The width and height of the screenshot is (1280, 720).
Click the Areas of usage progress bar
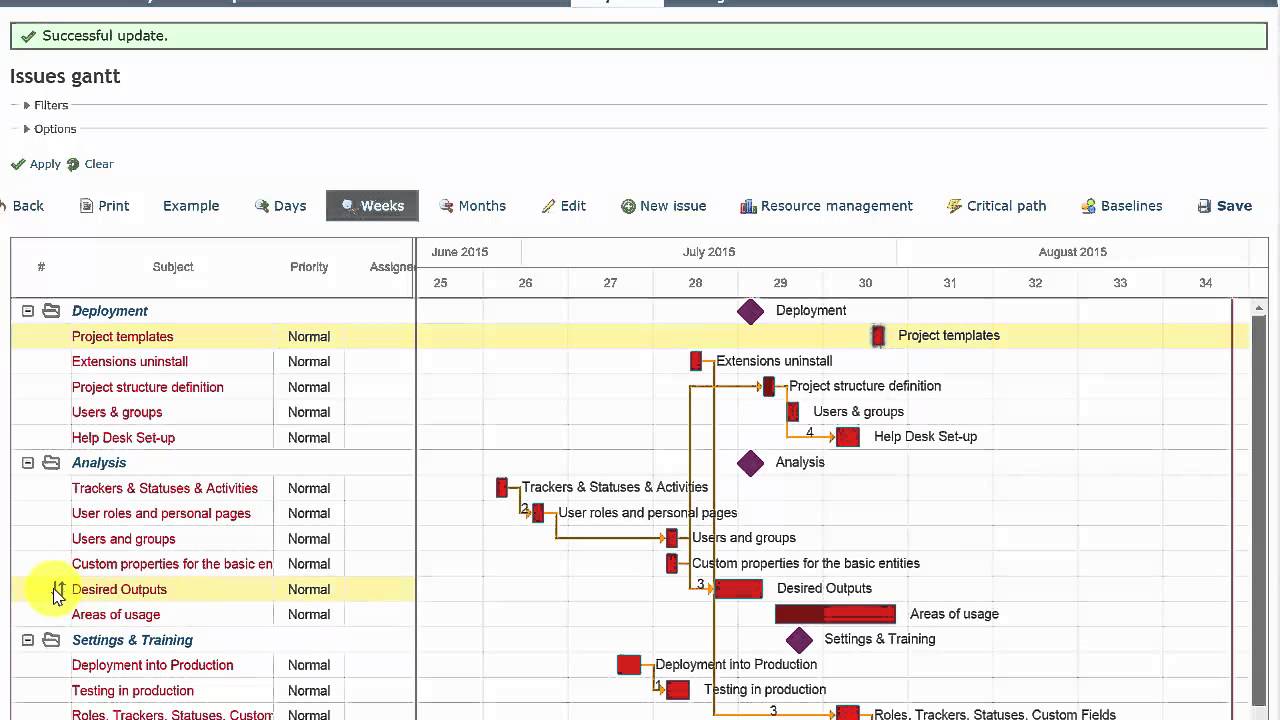835,614
